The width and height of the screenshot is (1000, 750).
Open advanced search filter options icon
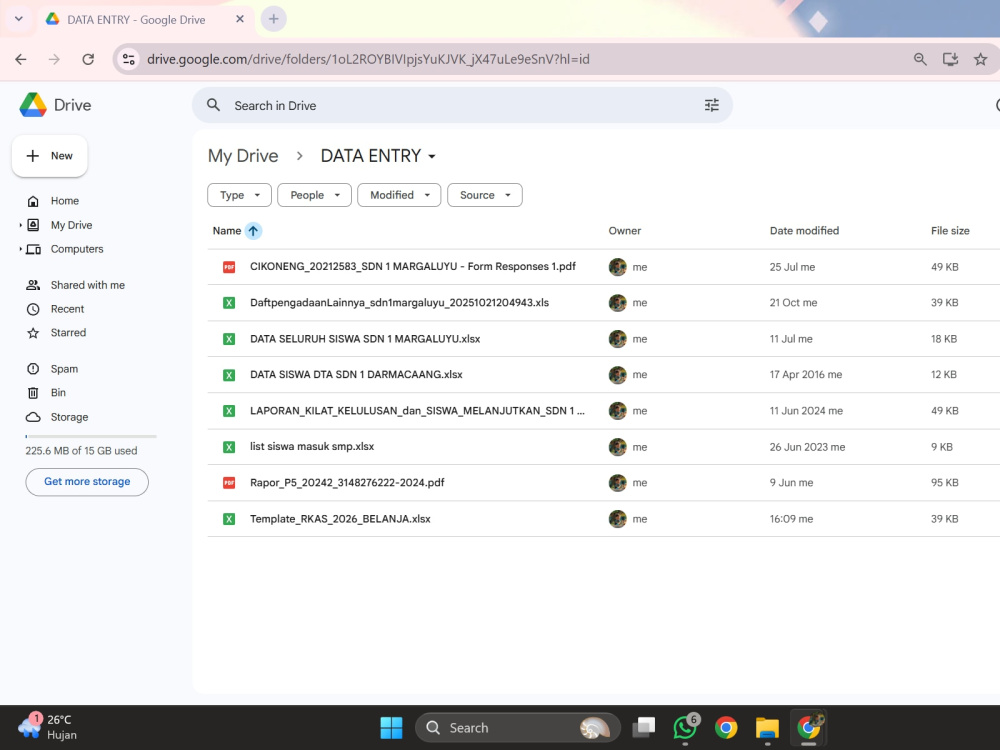(x=712, y=105)
